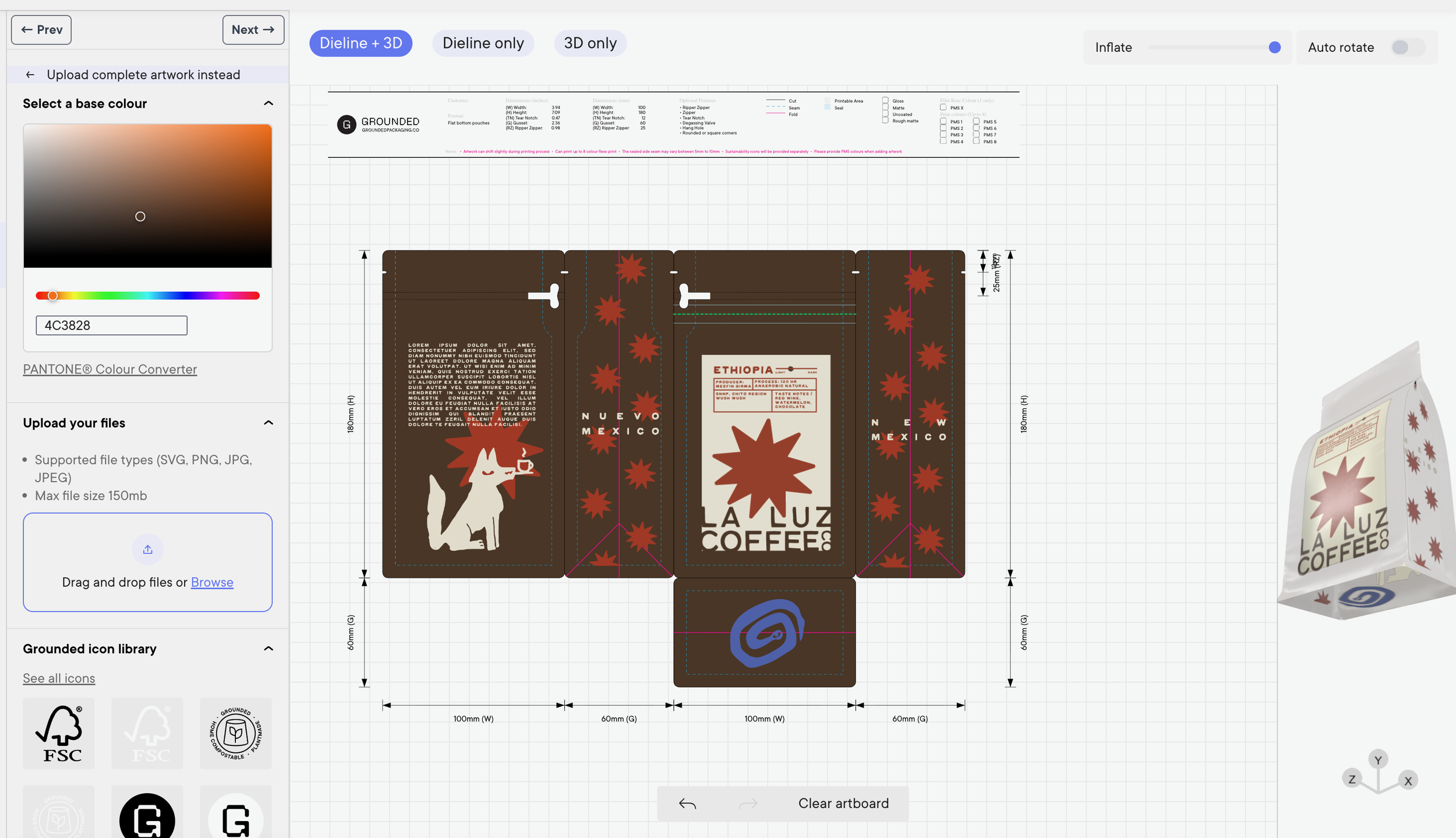Collapse the Select a base colour section

click(x=268, y=103)
